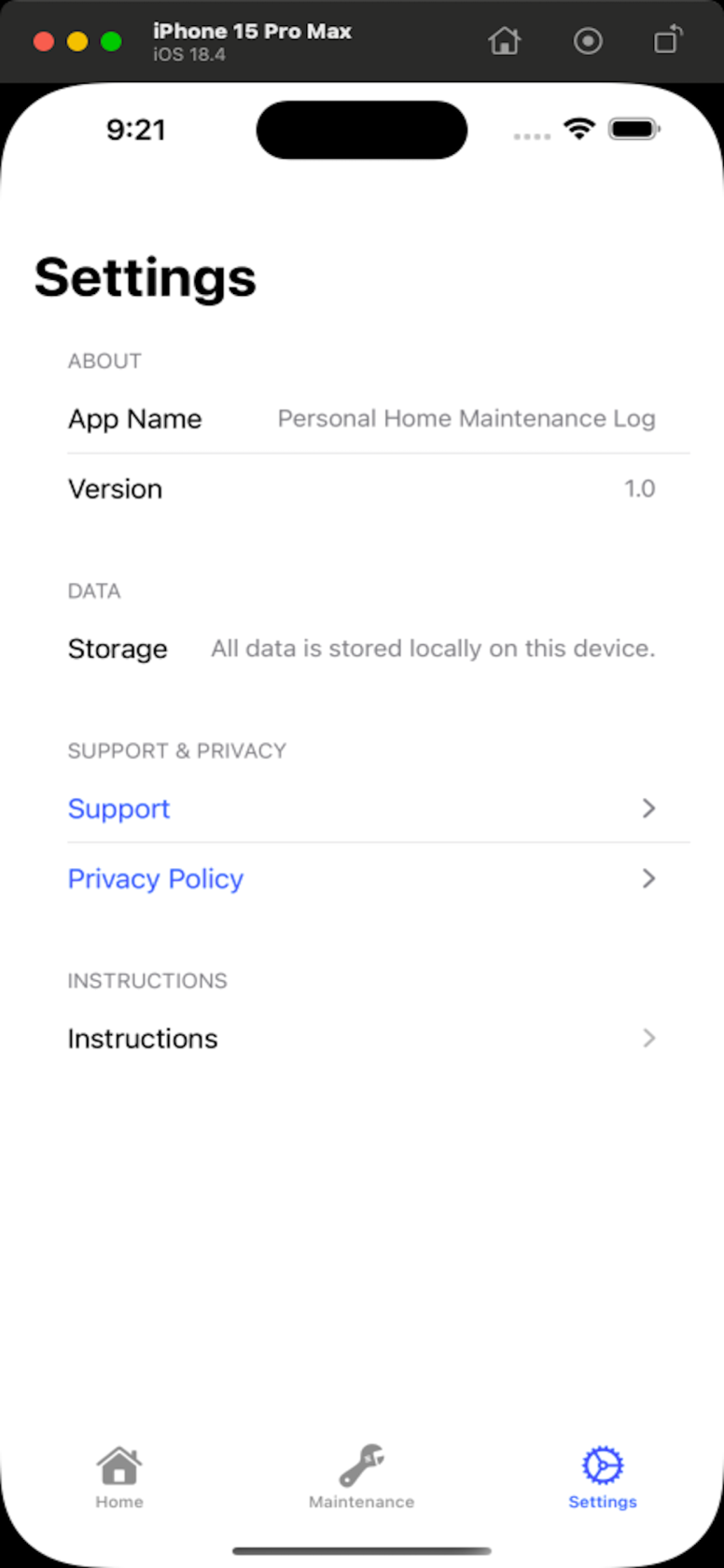Open the Instructions row
This screenshot has width=724, height=1568.
point(143,1038)
